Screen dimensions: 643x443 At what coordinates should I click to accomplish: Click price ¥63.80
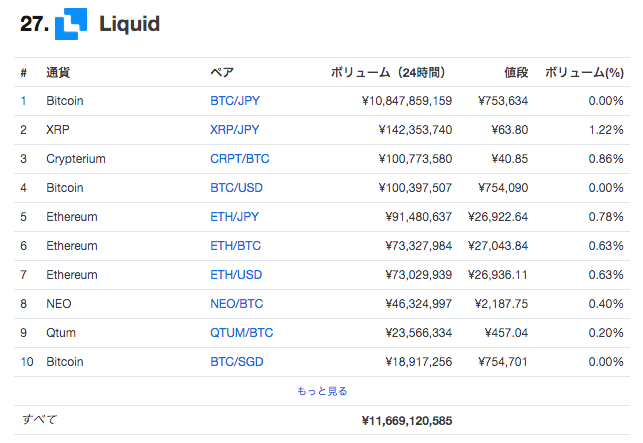coord(510,130)
